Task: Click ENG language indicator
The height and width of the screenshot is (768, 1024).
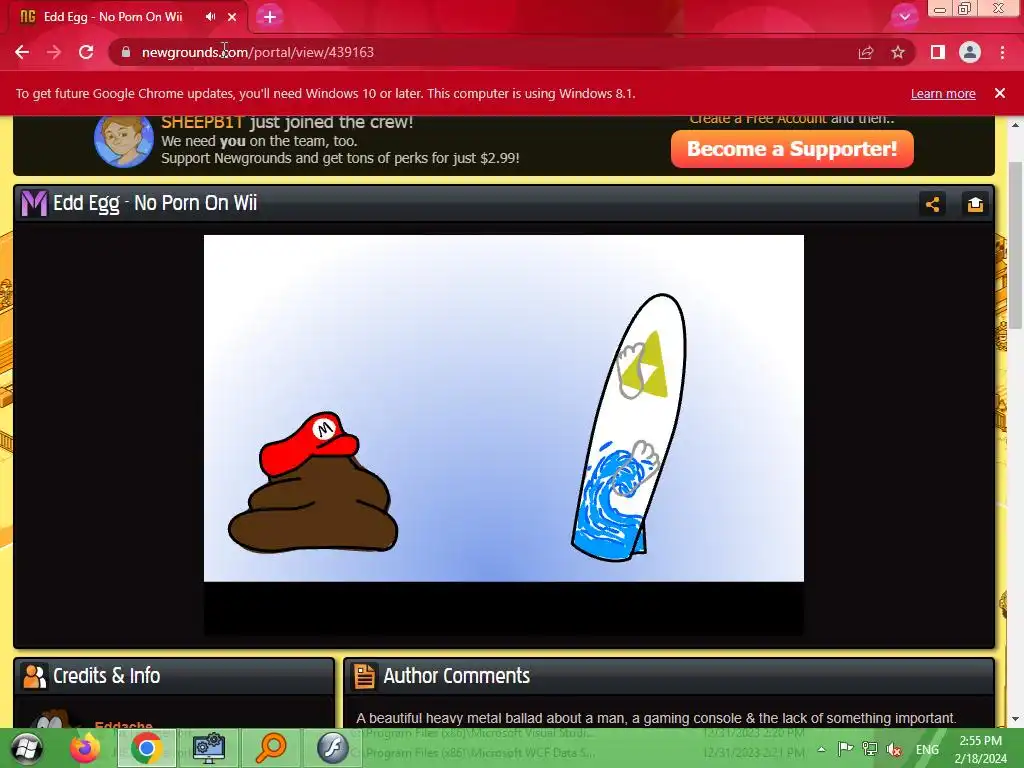Action: pyautogui.click(x=927, y=750)
